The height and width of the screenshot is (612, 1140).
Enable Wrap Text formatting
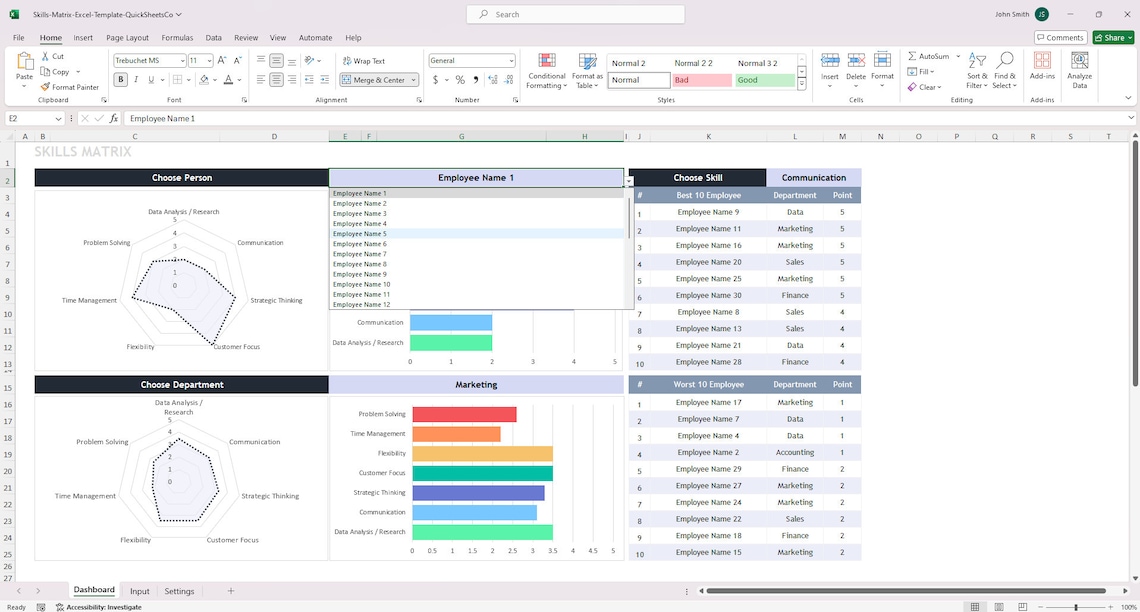pyautogui.click(x=365, y=60)
